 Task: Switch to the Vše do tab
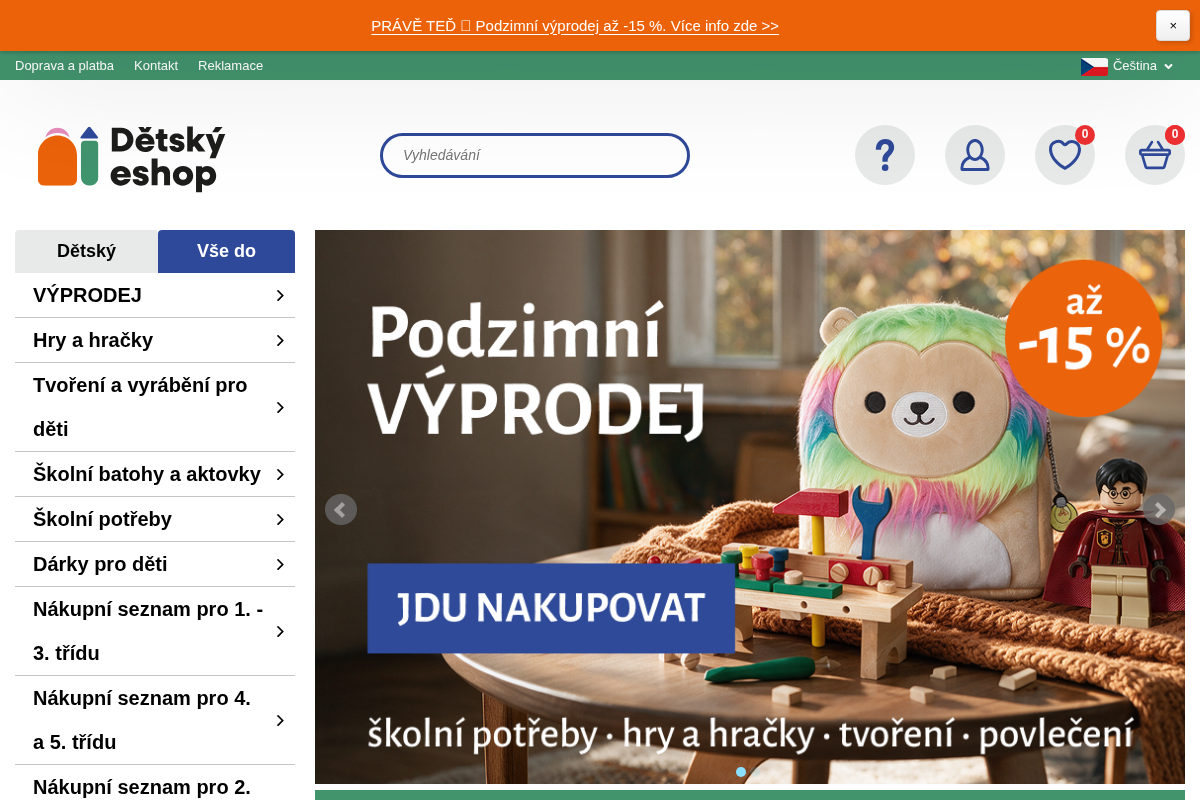[x=226, y=251]
